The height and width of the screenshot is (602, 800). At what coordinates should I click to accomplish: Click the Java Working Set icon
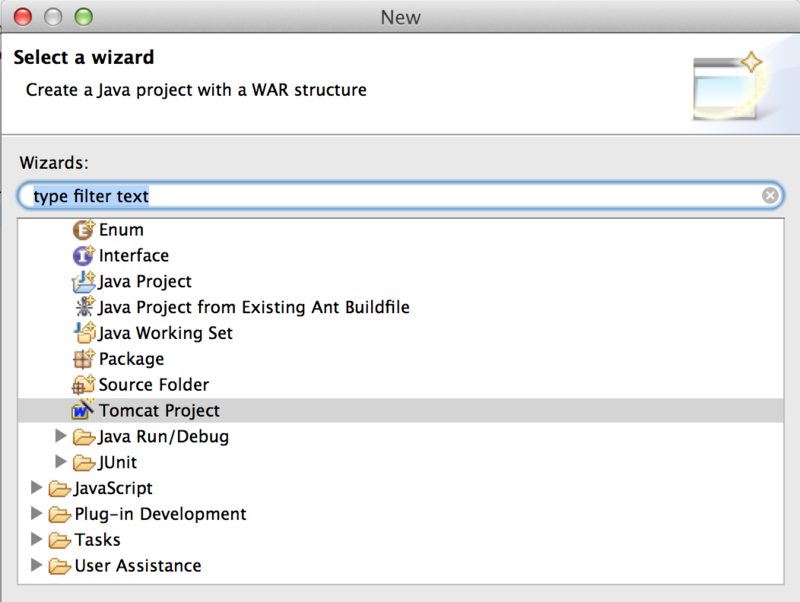pos(83,333)
